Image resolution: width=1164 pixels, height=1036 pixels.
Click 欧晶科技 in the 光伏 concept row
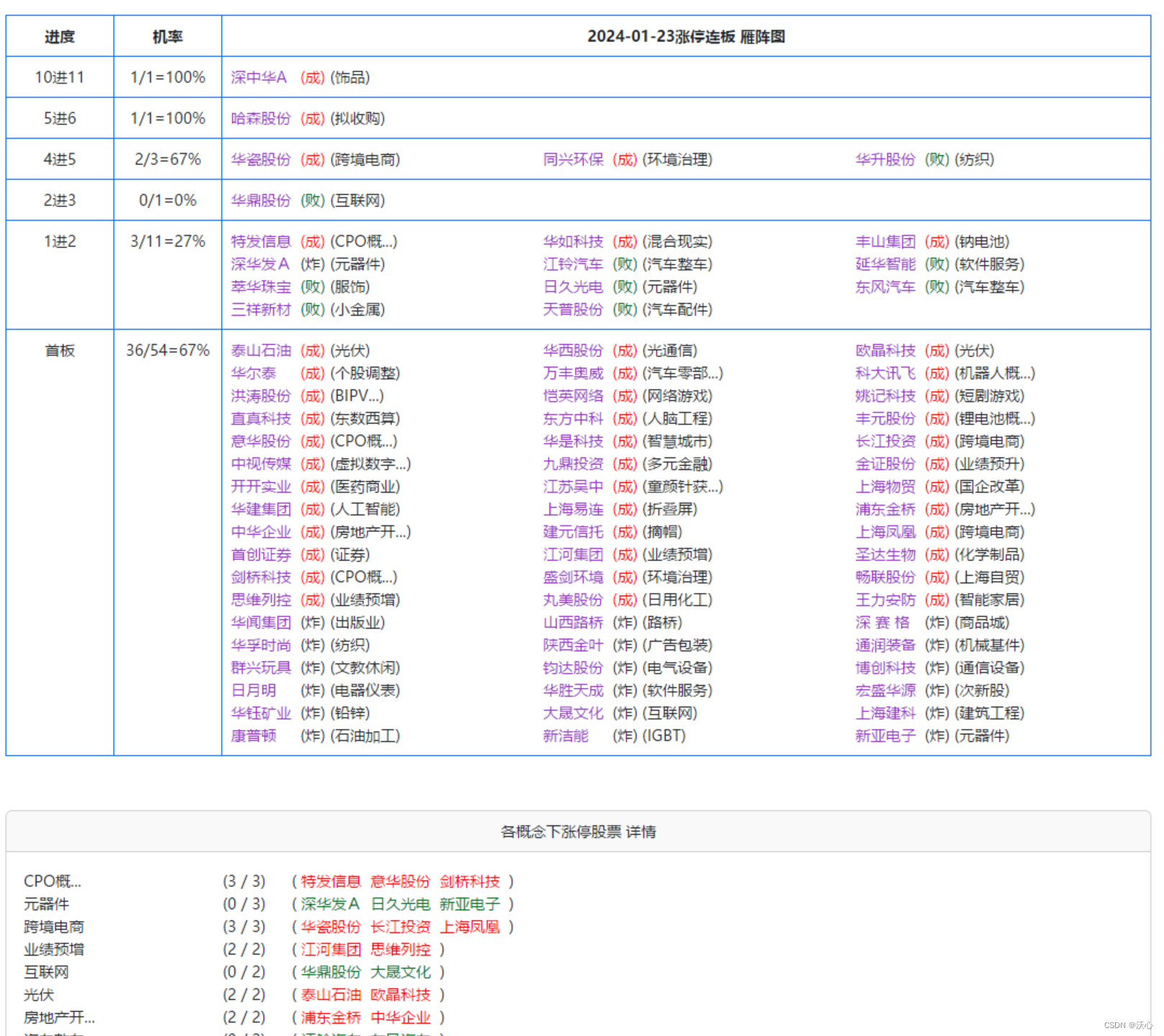[401, 995]
